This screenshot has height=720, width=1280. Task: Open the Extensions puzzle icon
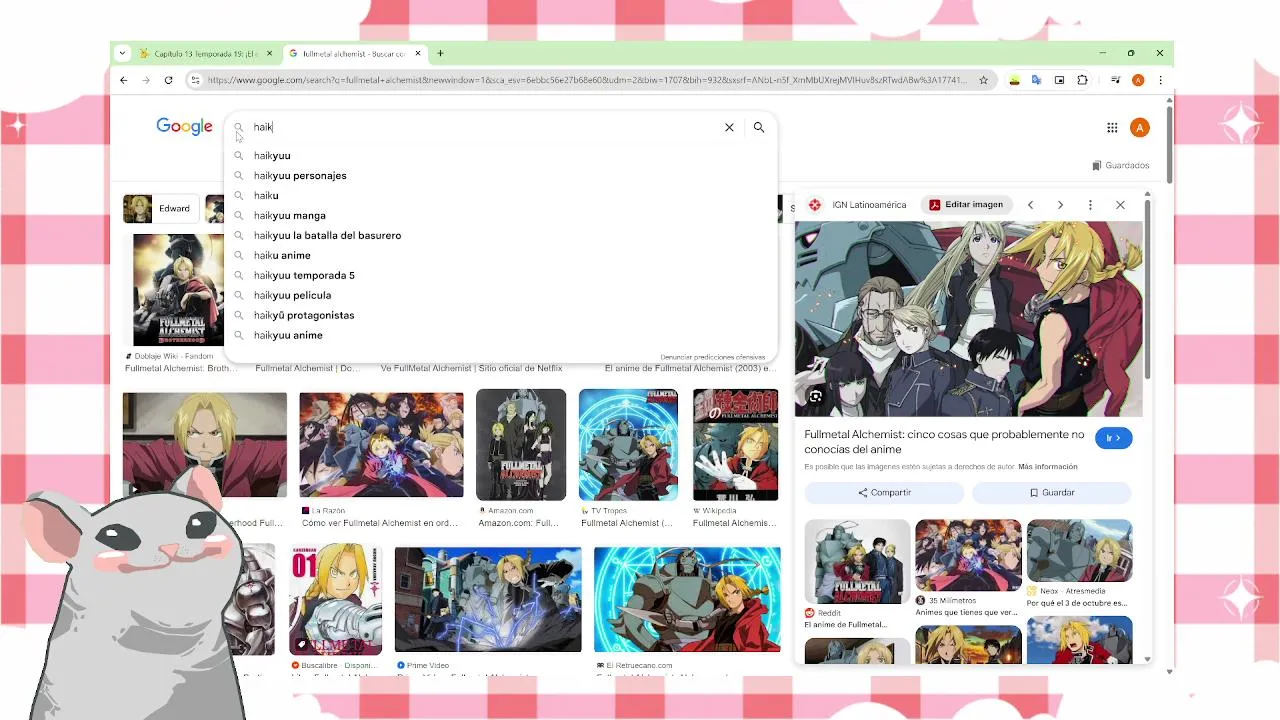[1082, 80]
